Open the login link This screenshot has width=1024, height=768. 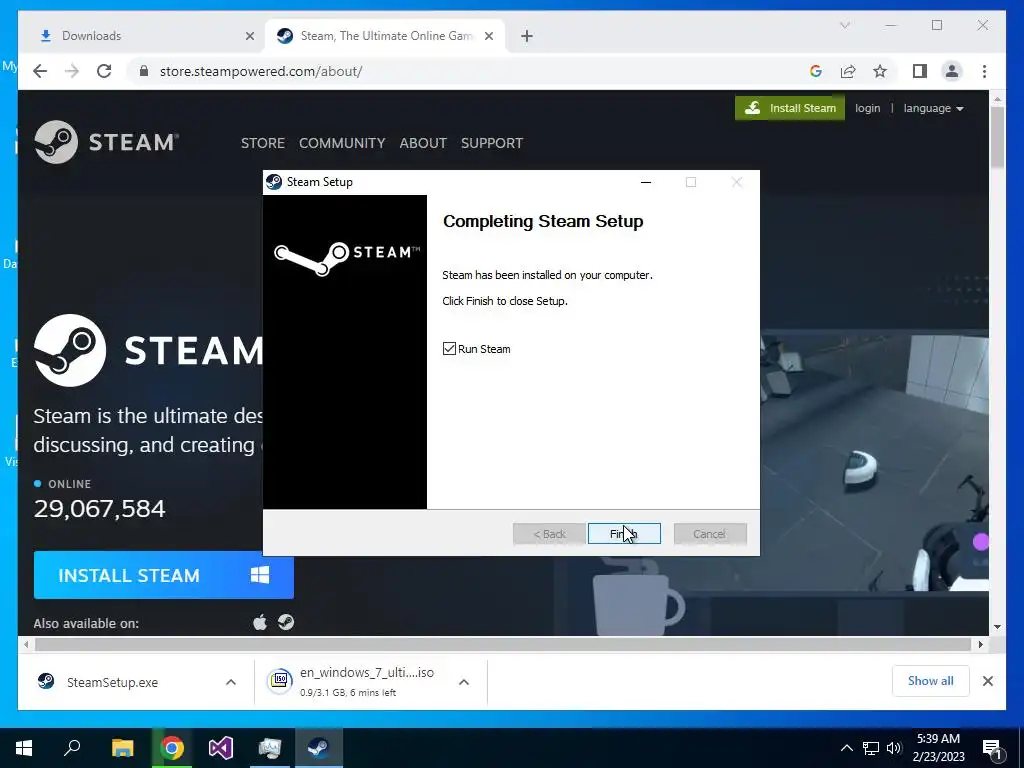(x=867, y=108)
